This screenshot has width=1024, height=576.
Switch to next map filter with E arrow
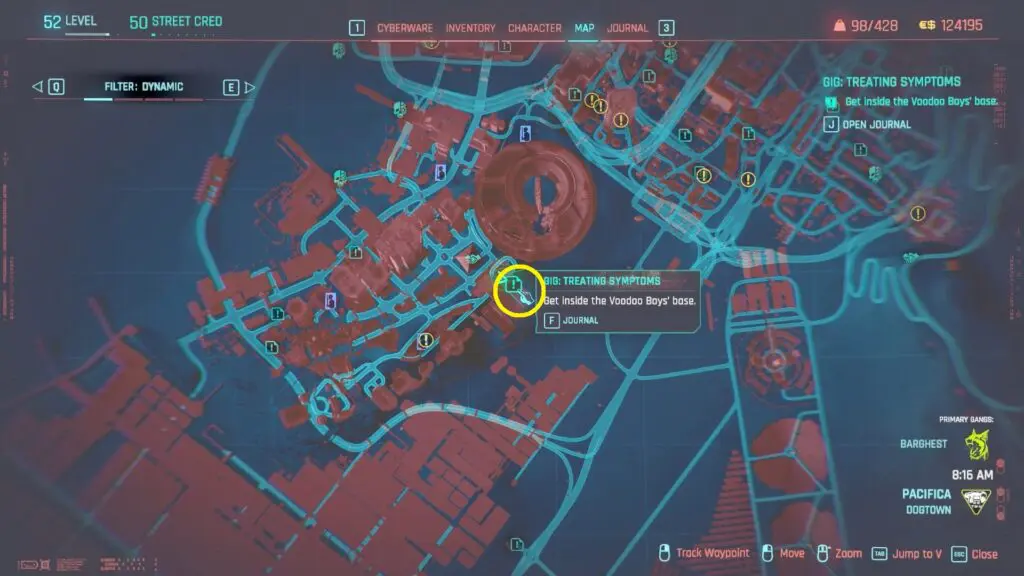[x=239, y=87]
